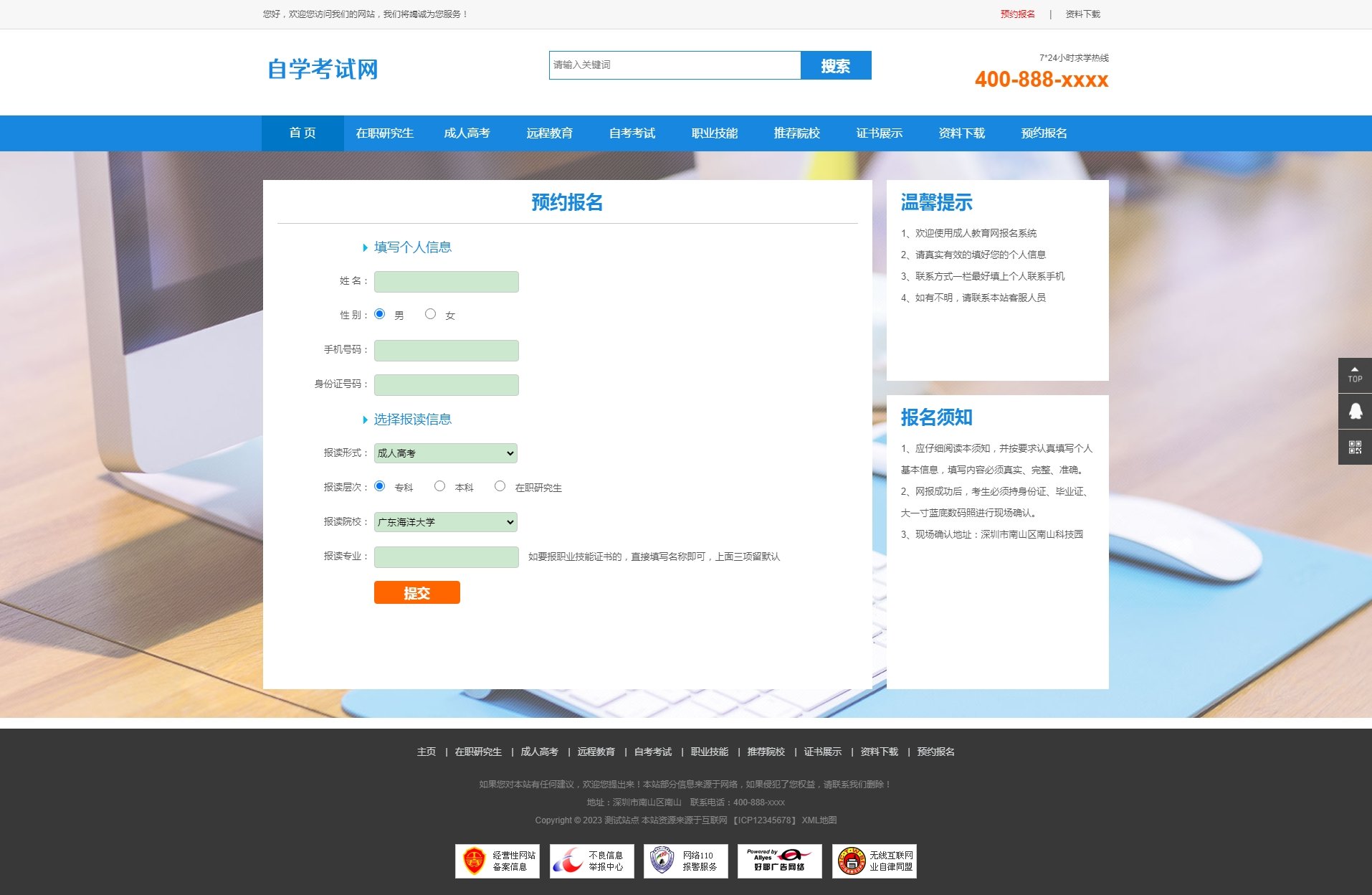Screen dimensions: 1372x895
Task: Switch to the 自考考试 nav tab
Action: pos(632,133)
